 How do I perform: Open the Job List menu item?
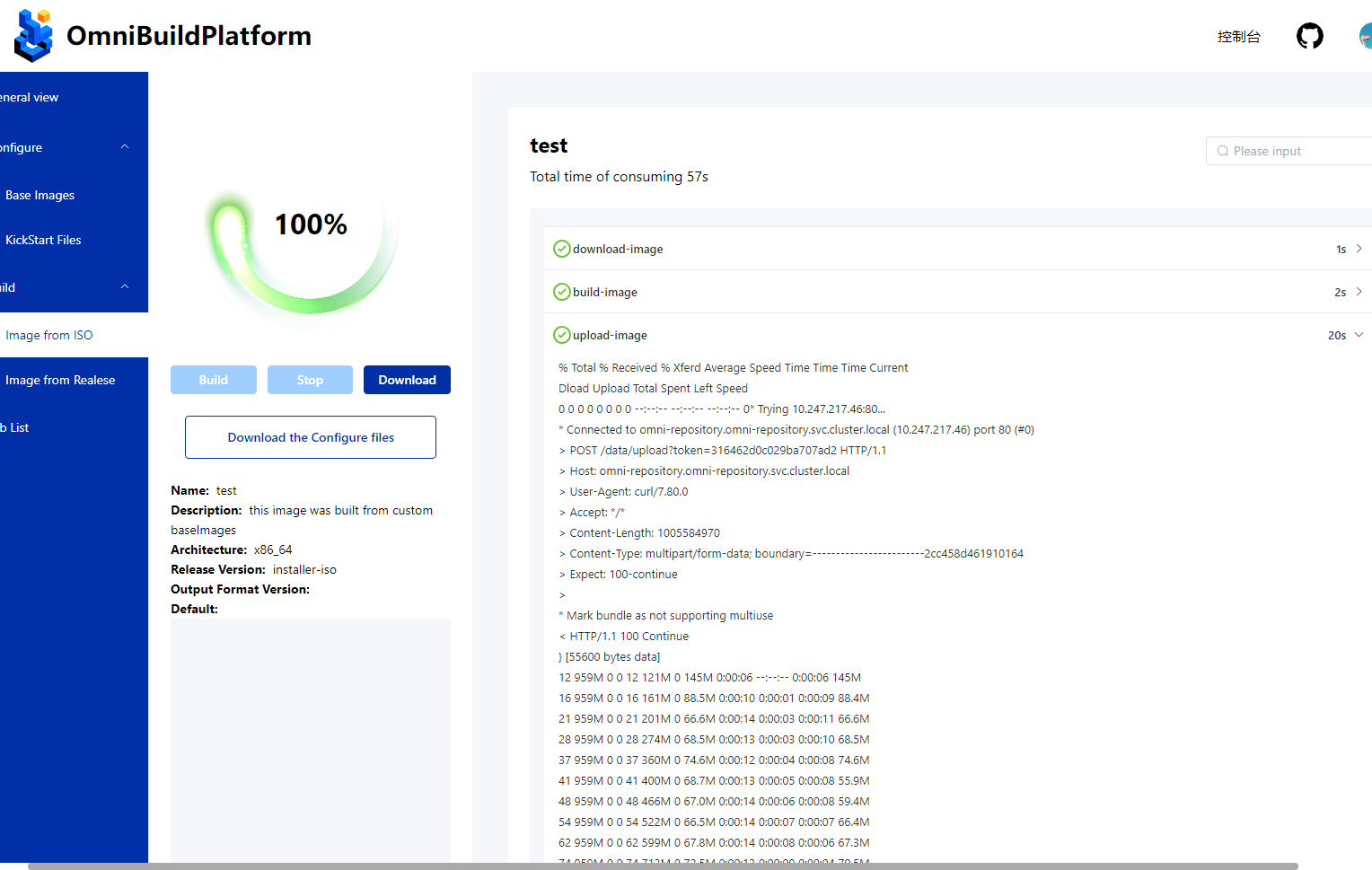point(74,427)
